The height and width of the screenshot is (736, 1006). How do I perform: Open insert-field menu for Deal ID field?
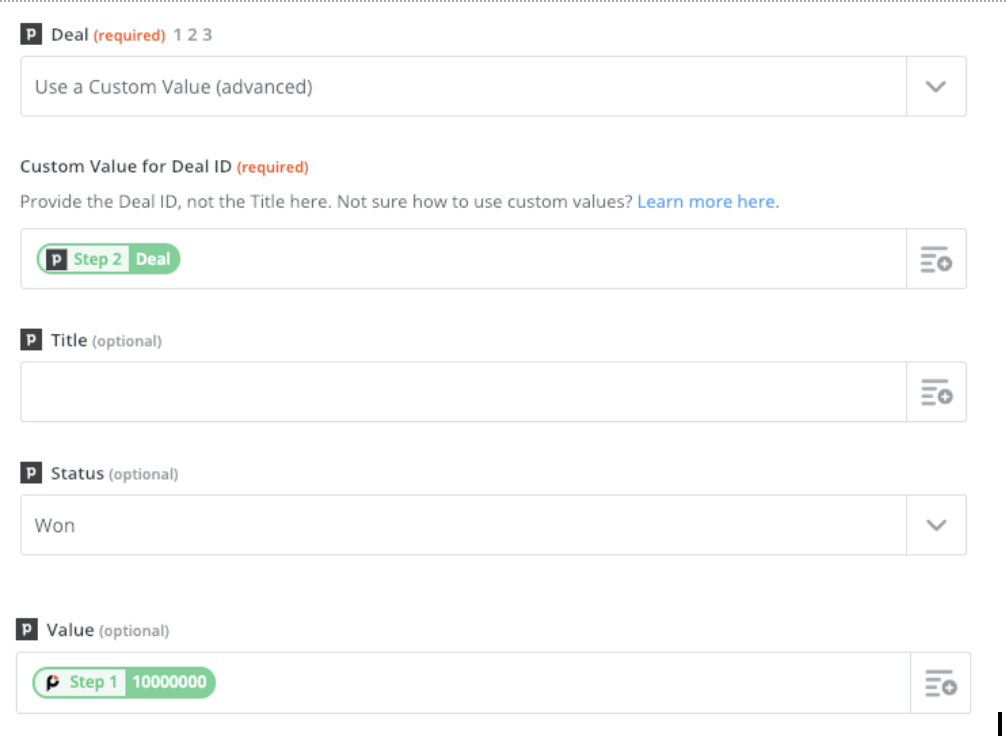coord(936,259)
